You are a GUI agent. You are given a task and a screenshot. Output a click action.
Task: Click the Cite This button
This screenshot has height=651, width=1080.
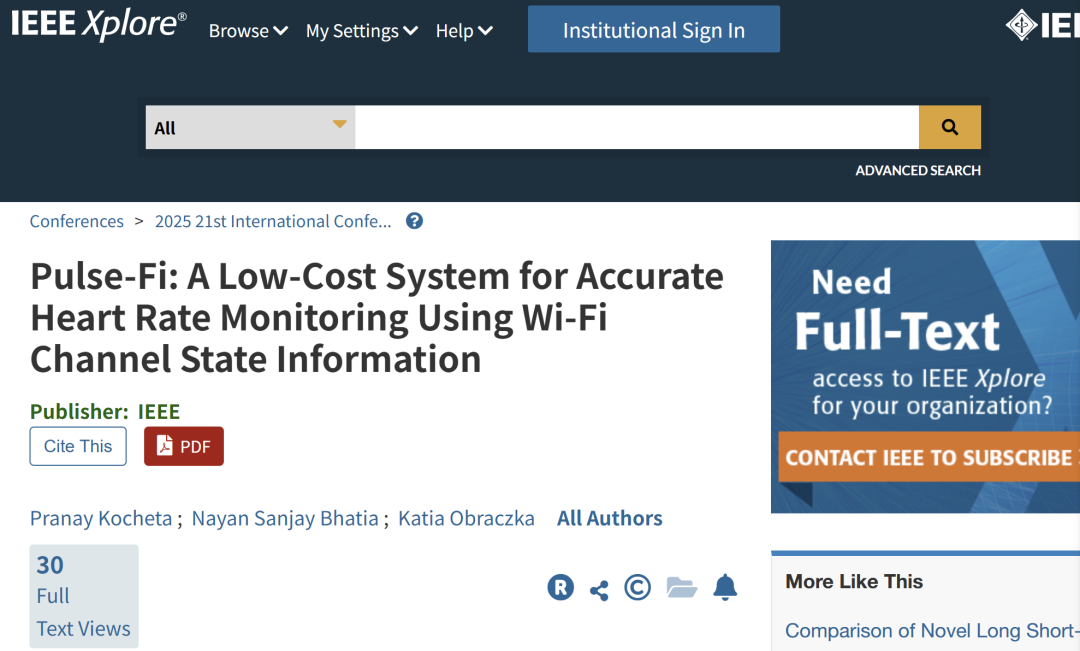[x=78, y=446]
